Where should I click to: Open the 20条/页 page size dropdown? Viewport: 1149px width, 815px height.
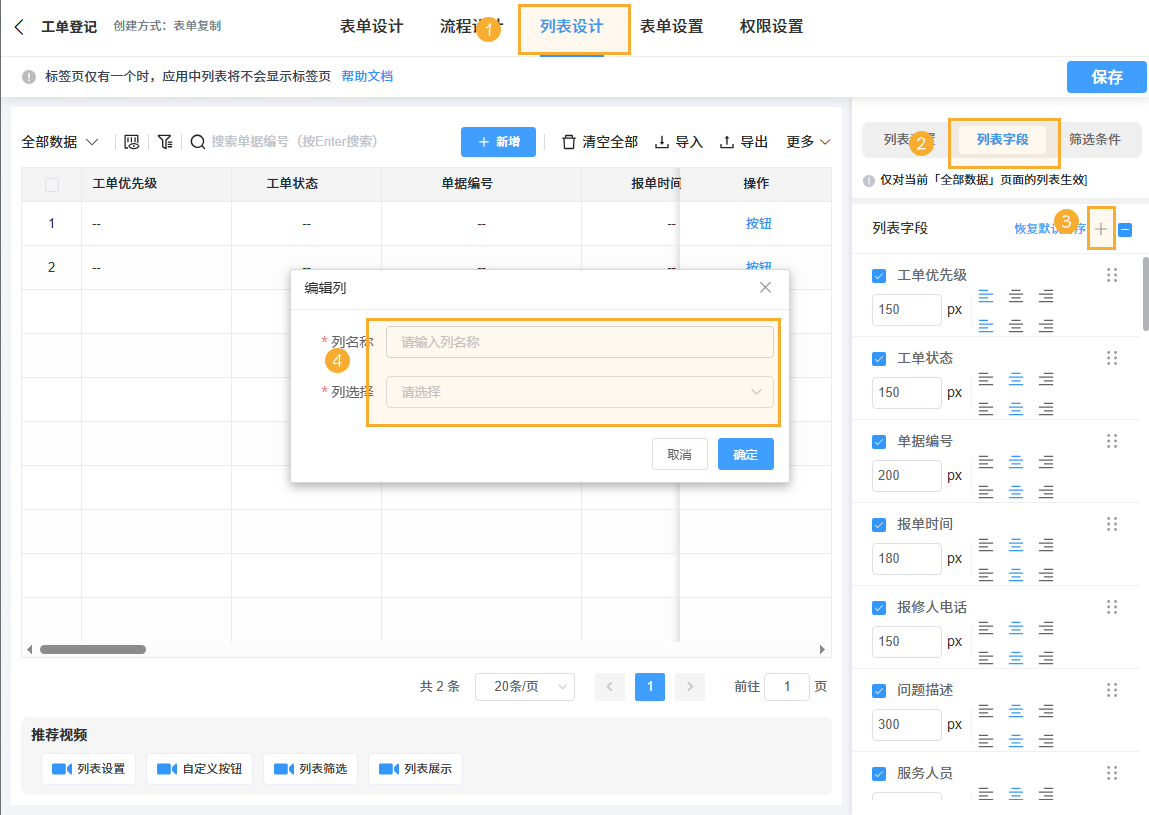(524, 687)
